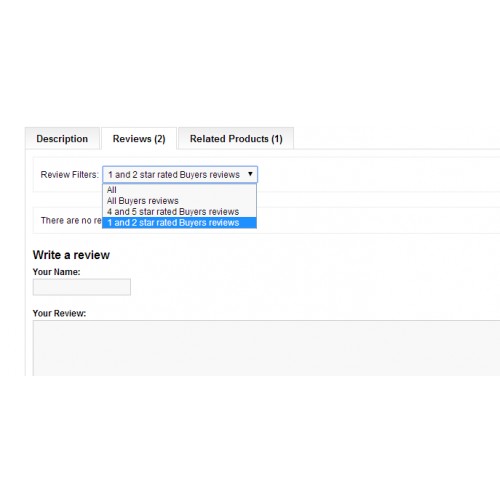The width and height of the screenshot is (500, 500).
Task: Click the number (2) on the Reviews tab
Action: (160, 139)
